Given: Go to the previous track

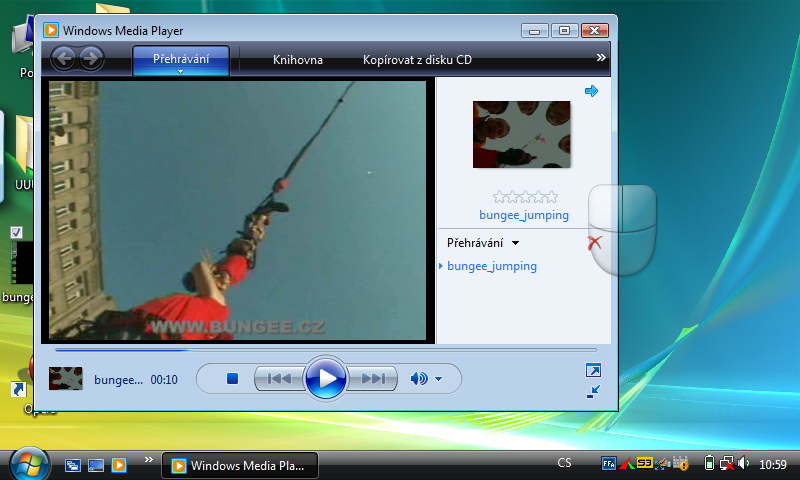Looking at the screenshot, I should (x=279, y=378).
